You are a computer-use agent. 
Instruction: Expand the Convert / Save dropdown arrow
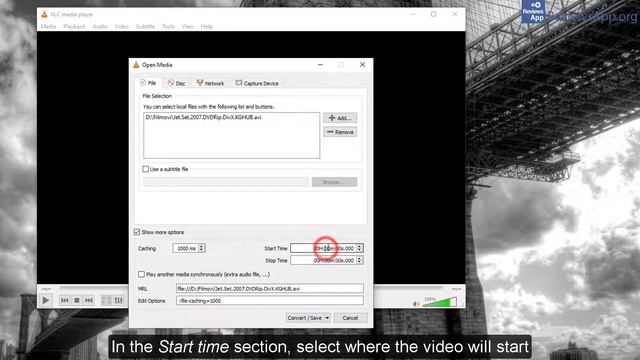(327, 318)
